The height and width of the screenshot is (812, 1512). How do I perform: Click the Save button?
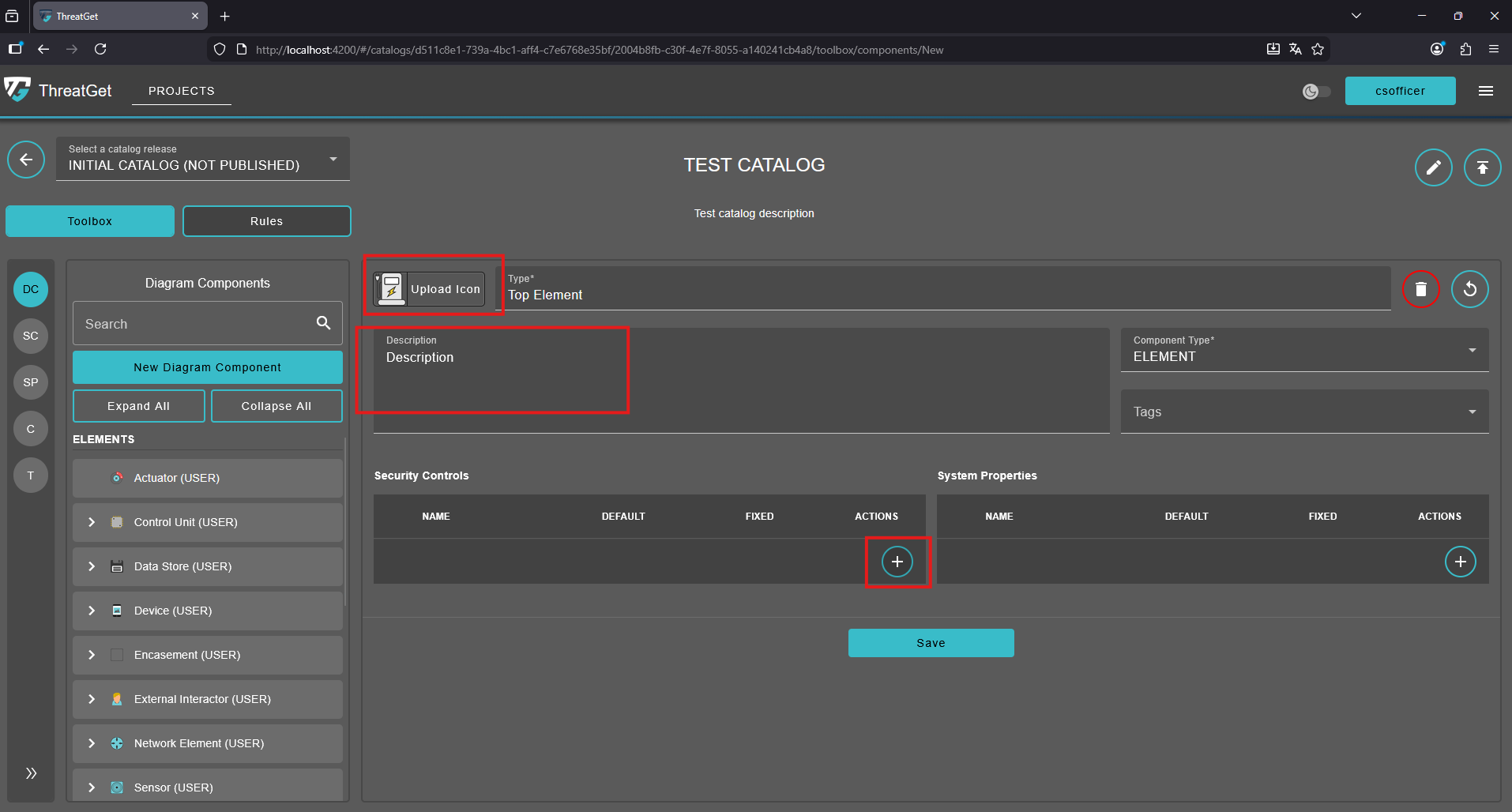[931, 642]
